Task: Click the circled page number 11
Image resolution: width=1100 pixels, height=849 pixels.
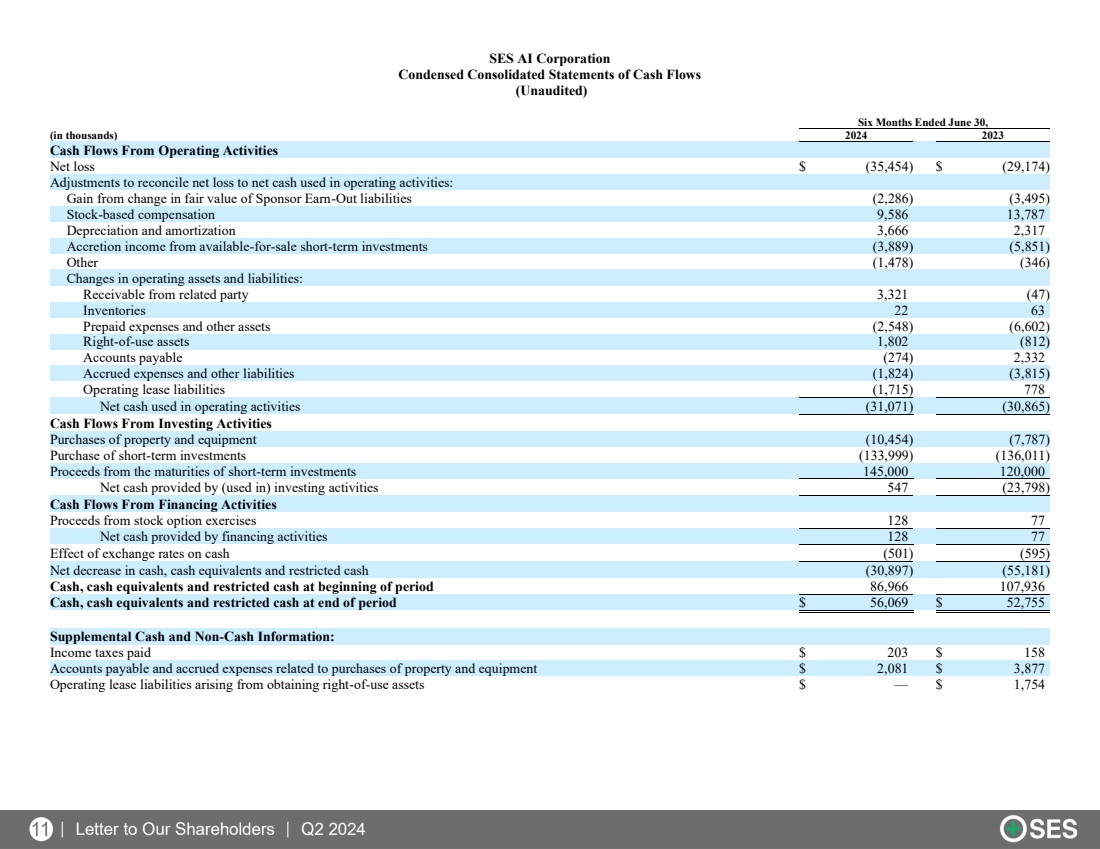Action: pos(40,829)
